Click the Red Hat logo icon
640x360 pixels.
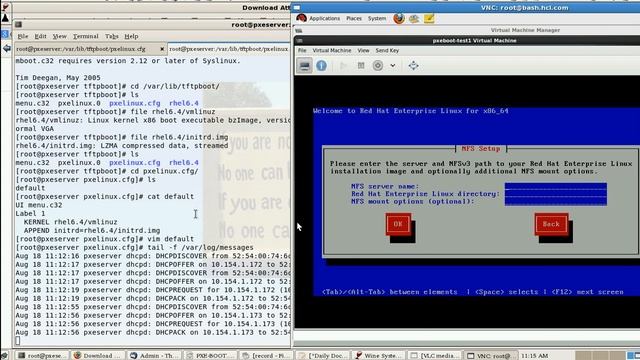(302, 18)
